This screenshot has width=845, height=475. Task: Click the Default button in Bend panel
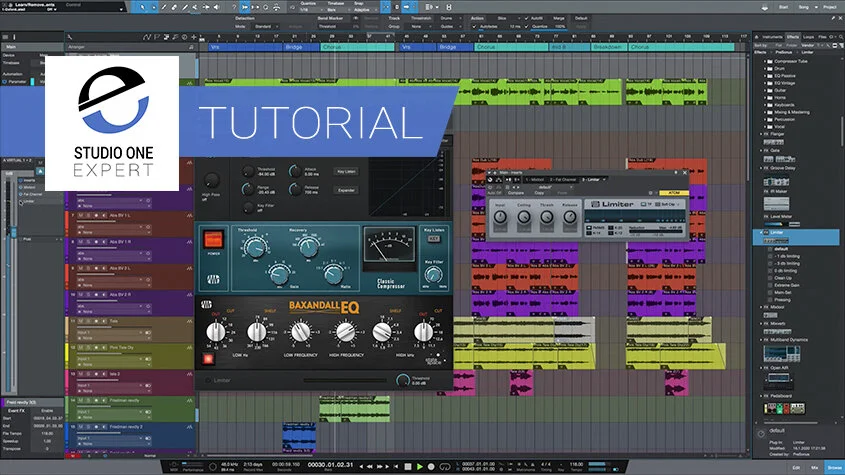coord(581,18)
